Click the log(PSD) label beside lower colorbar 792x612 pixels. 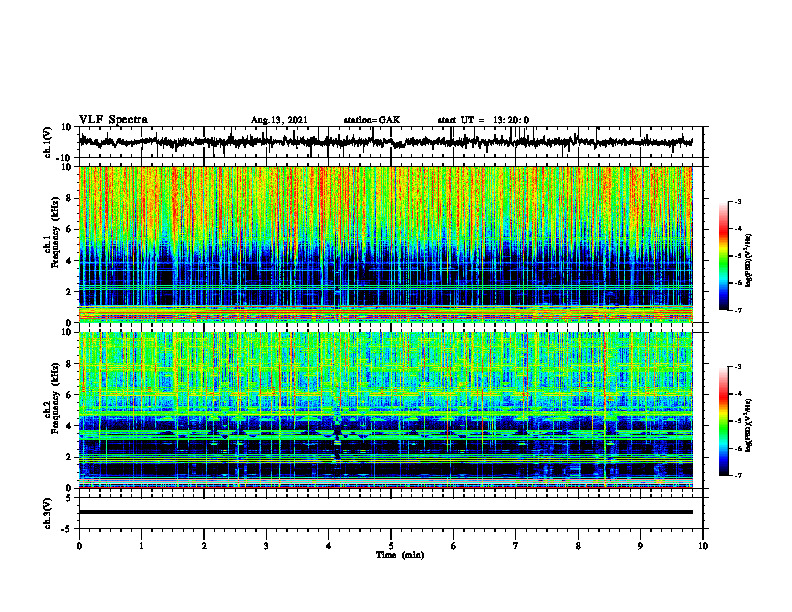[x=749, y=425]
